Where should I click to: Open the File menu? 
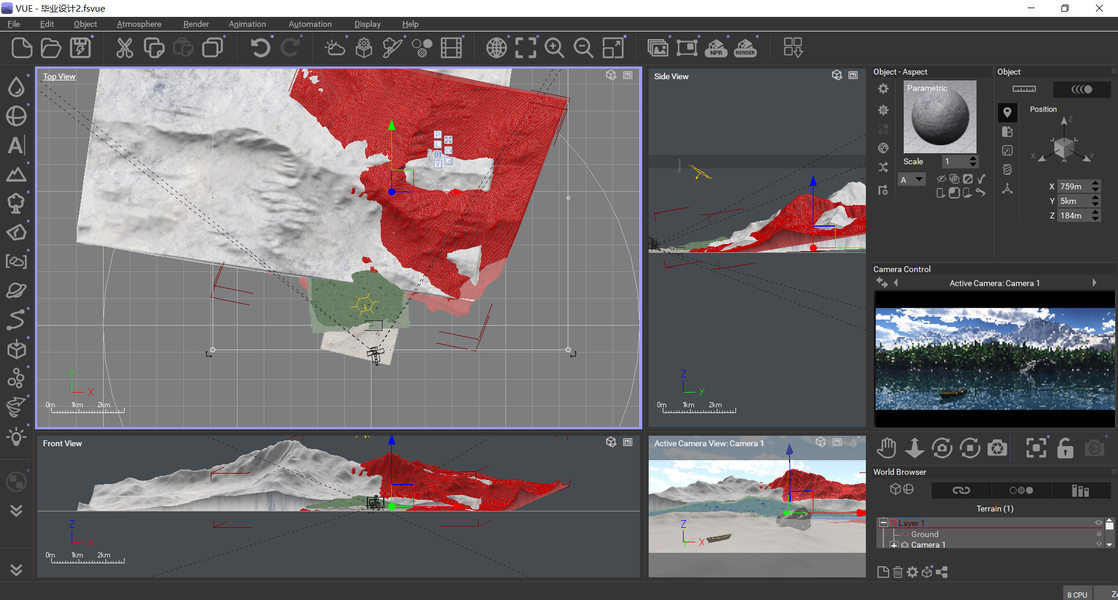[14, 24]
